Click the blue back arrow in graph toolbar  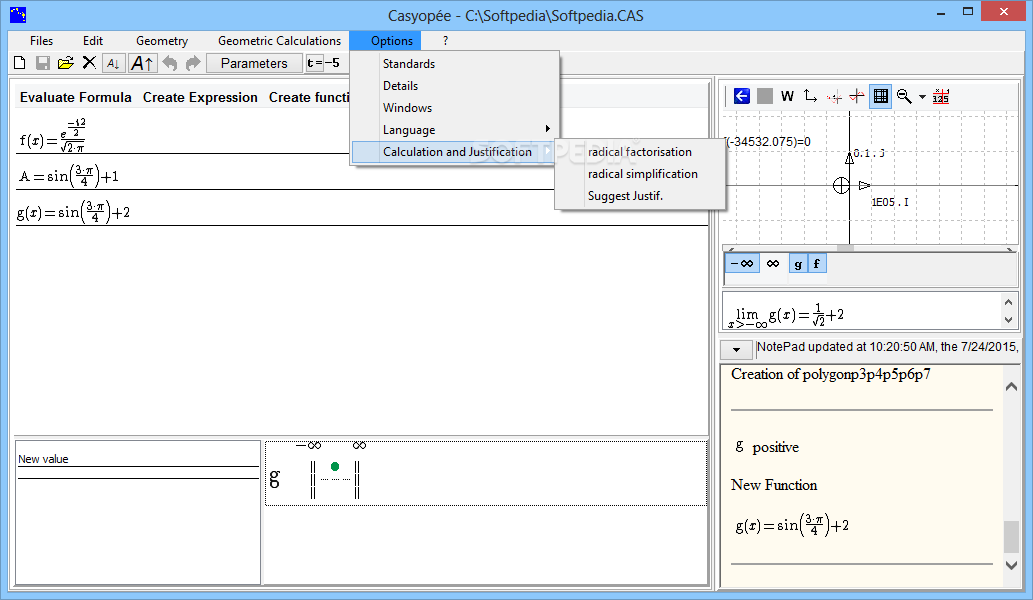click(742, 96)
